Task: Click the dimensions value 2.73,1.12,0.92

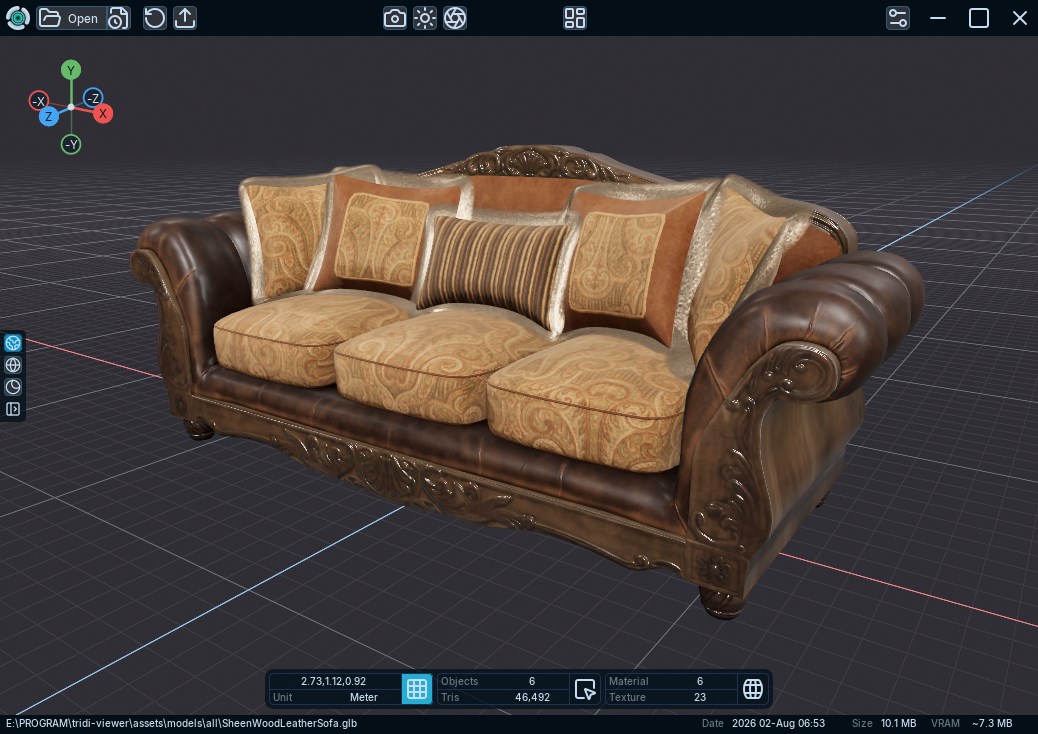Action: coord(334,681)
